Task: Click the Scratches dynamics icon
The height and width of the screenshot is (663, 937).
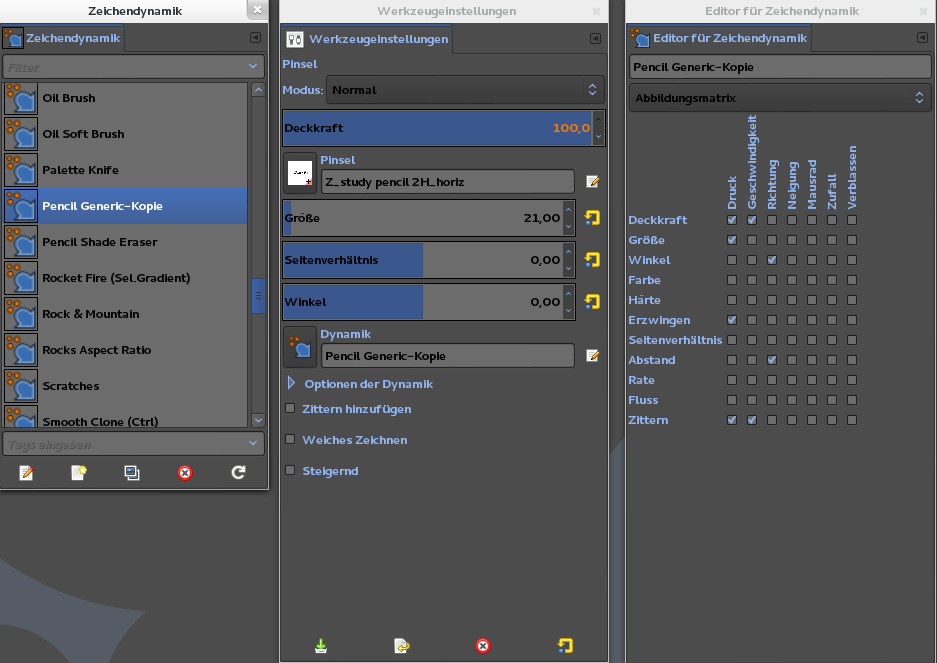Action: click(21, 386)
